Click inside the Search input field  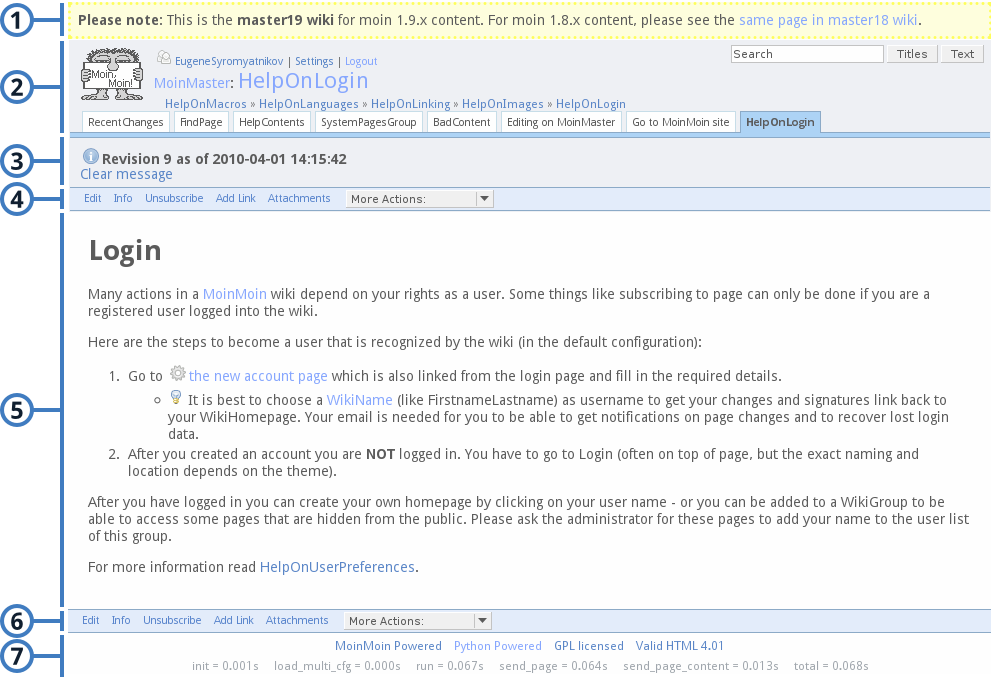[806, 53]
